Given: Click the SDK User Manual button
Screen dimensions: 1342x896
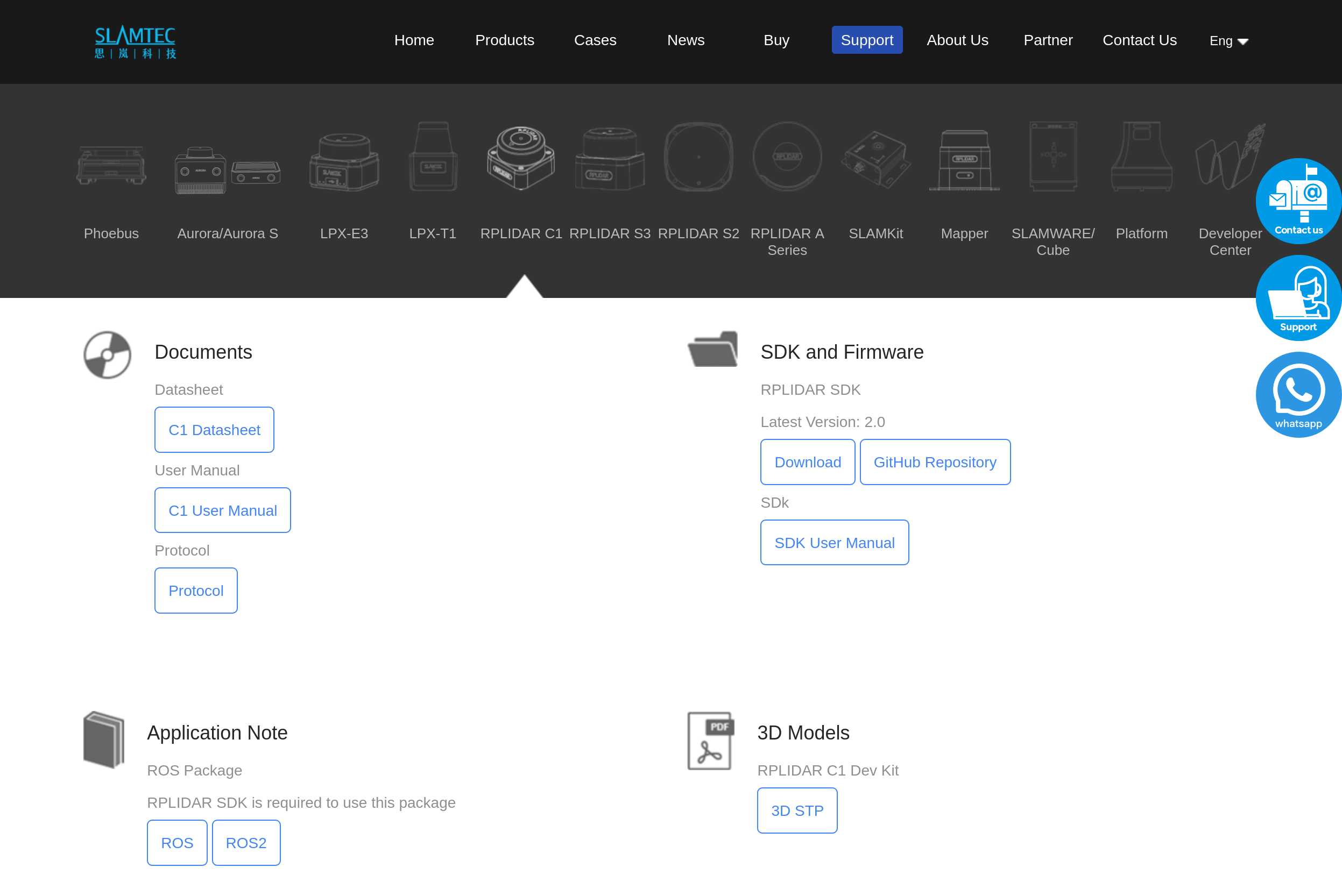Looking at the screenshot, I should pyautogui.click(x=834, y=542).
